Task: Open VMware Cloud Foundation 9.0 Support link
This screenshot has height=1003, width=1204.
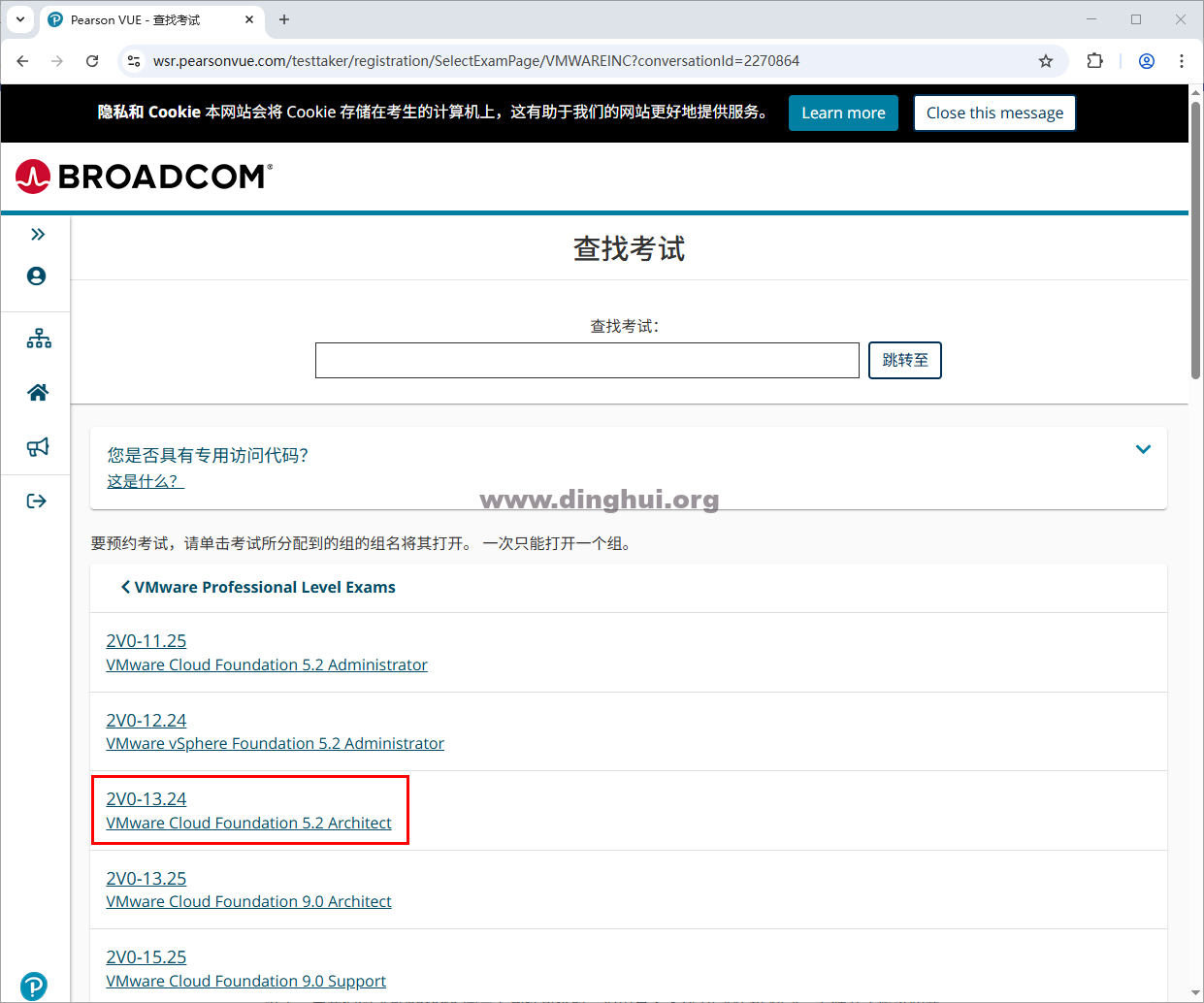Action: [x=246, y=981]
